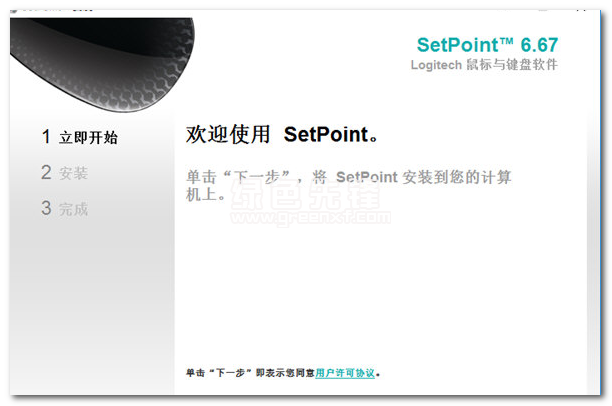
Task: Close the SetPoint installer window
Action: pos(581,9)
